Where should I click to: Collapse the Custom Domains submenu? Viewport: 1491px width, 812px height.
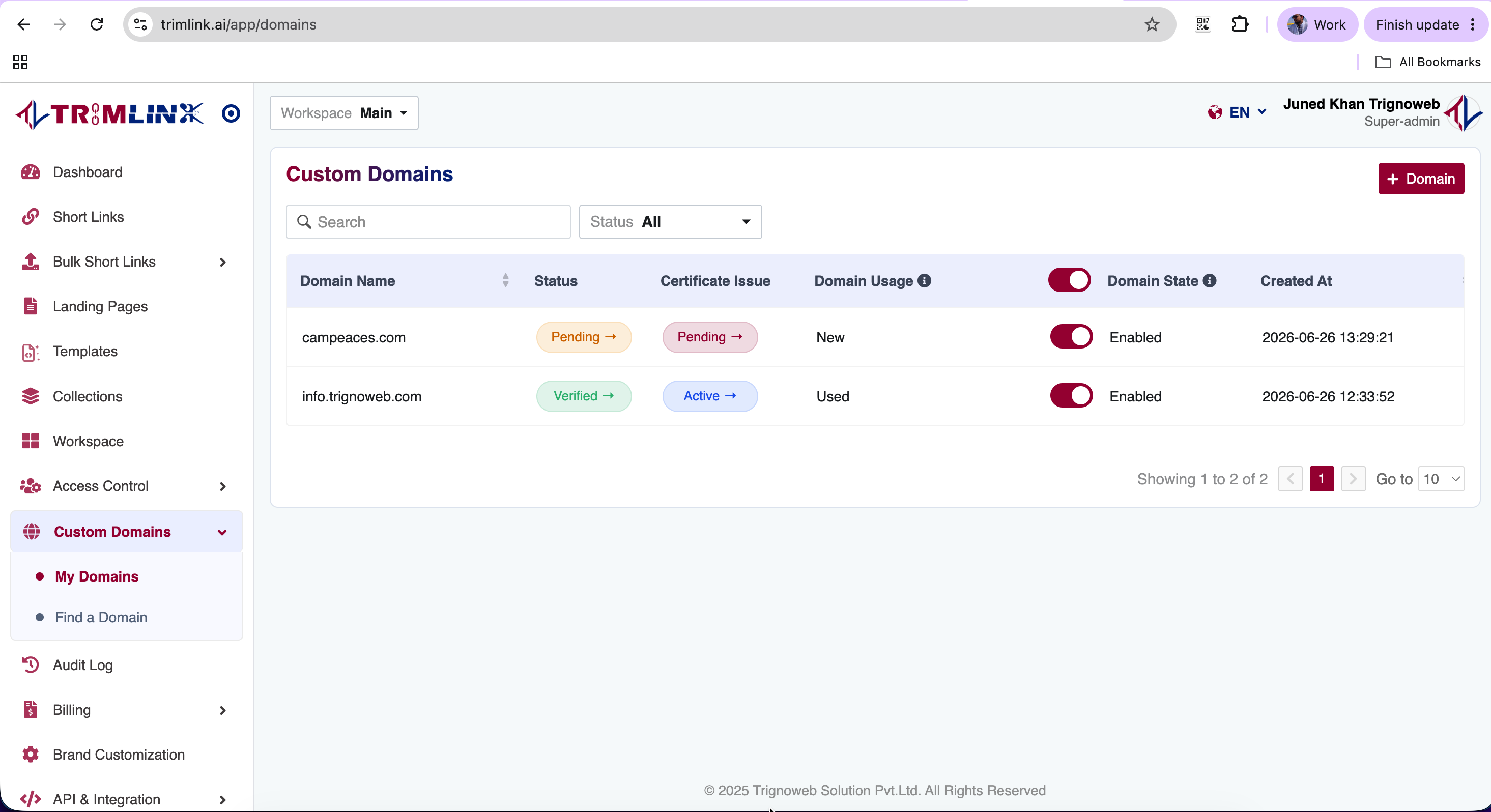pyautogui.click(x=222, y=533)
